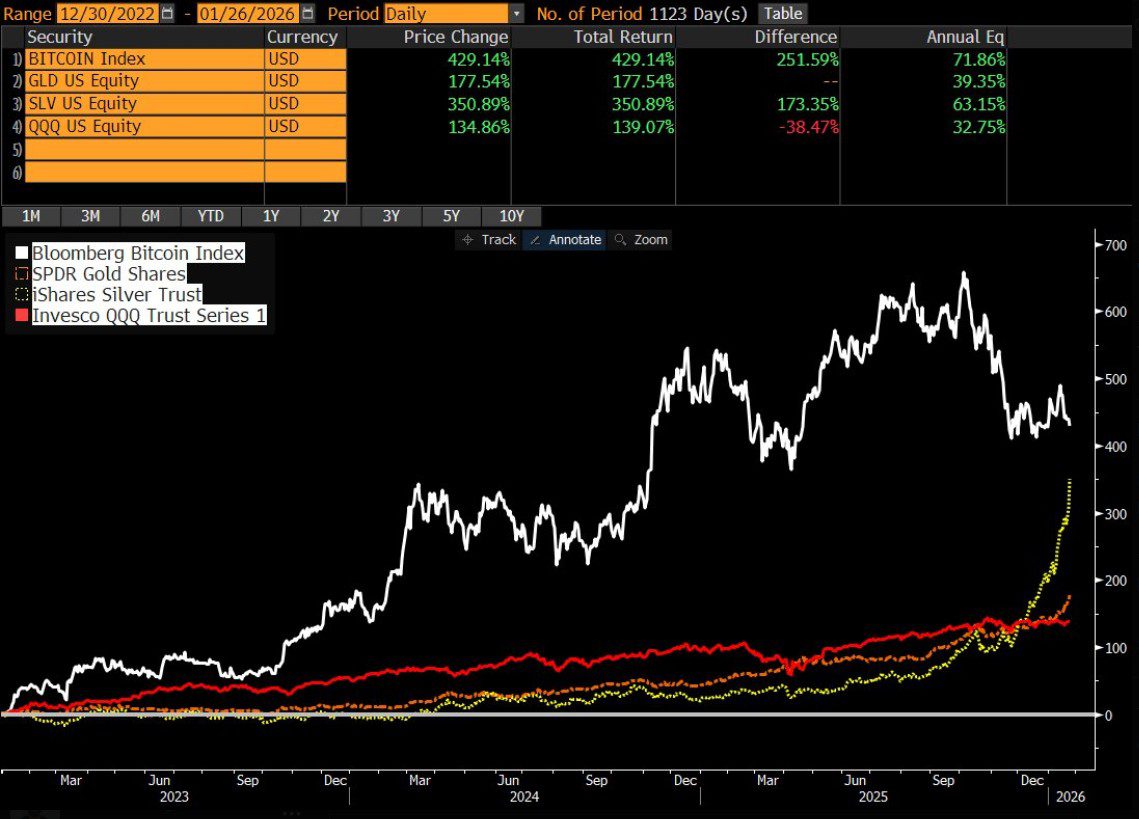Select the 1Y range tab

(271, 216)
